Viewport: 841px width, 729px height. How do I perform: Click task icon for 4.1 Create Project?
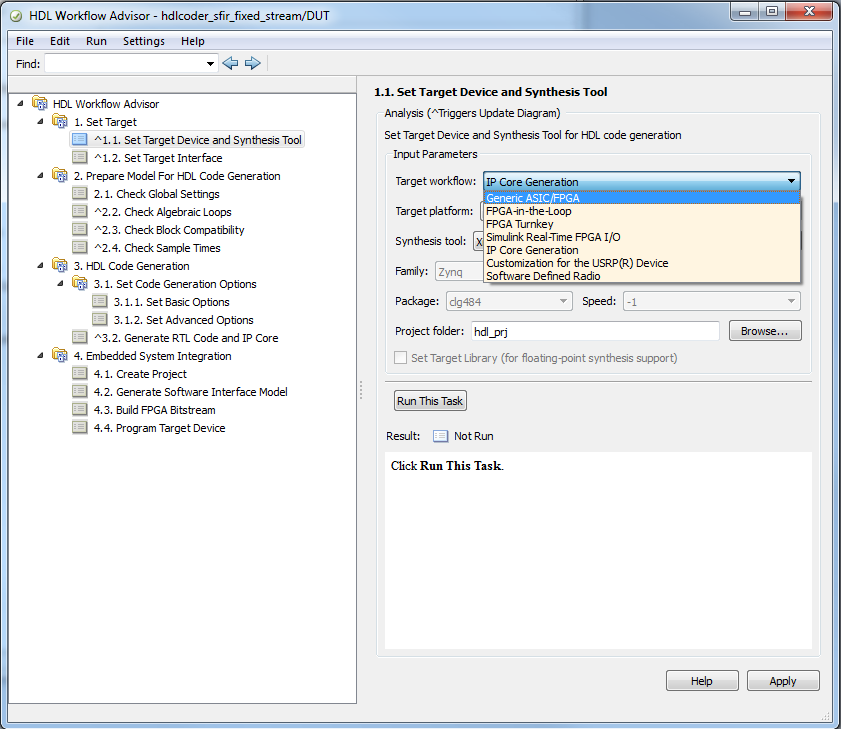[x=79, y=373]
